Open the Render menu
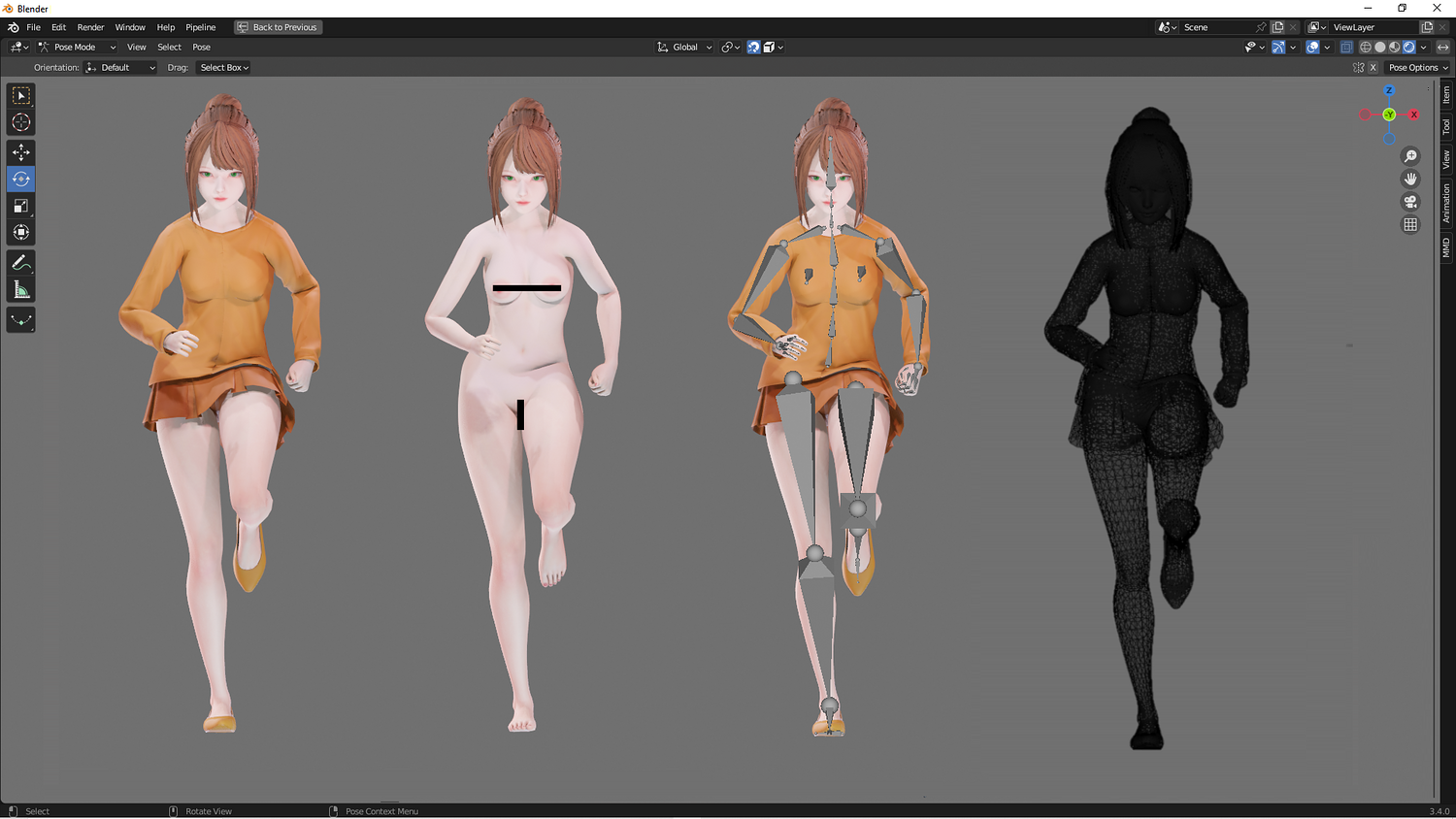1456x819 pixels. coord(90,27)
